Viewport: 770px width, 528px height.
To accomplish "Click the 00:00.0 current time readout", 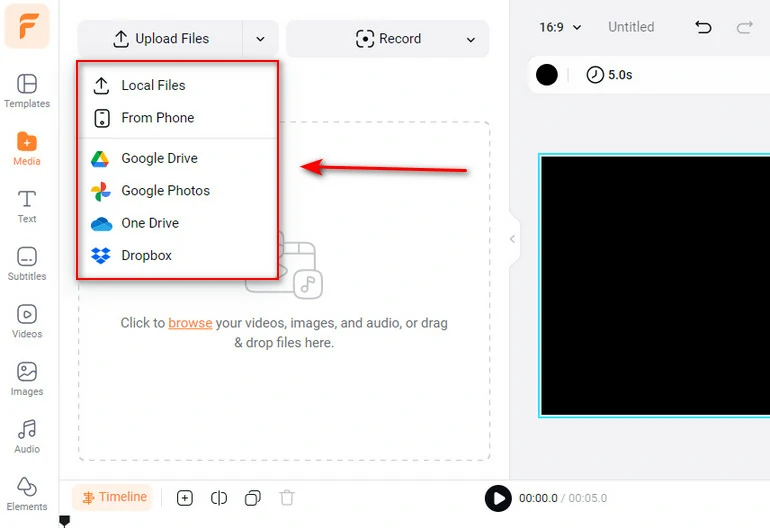I will [538, 498].
